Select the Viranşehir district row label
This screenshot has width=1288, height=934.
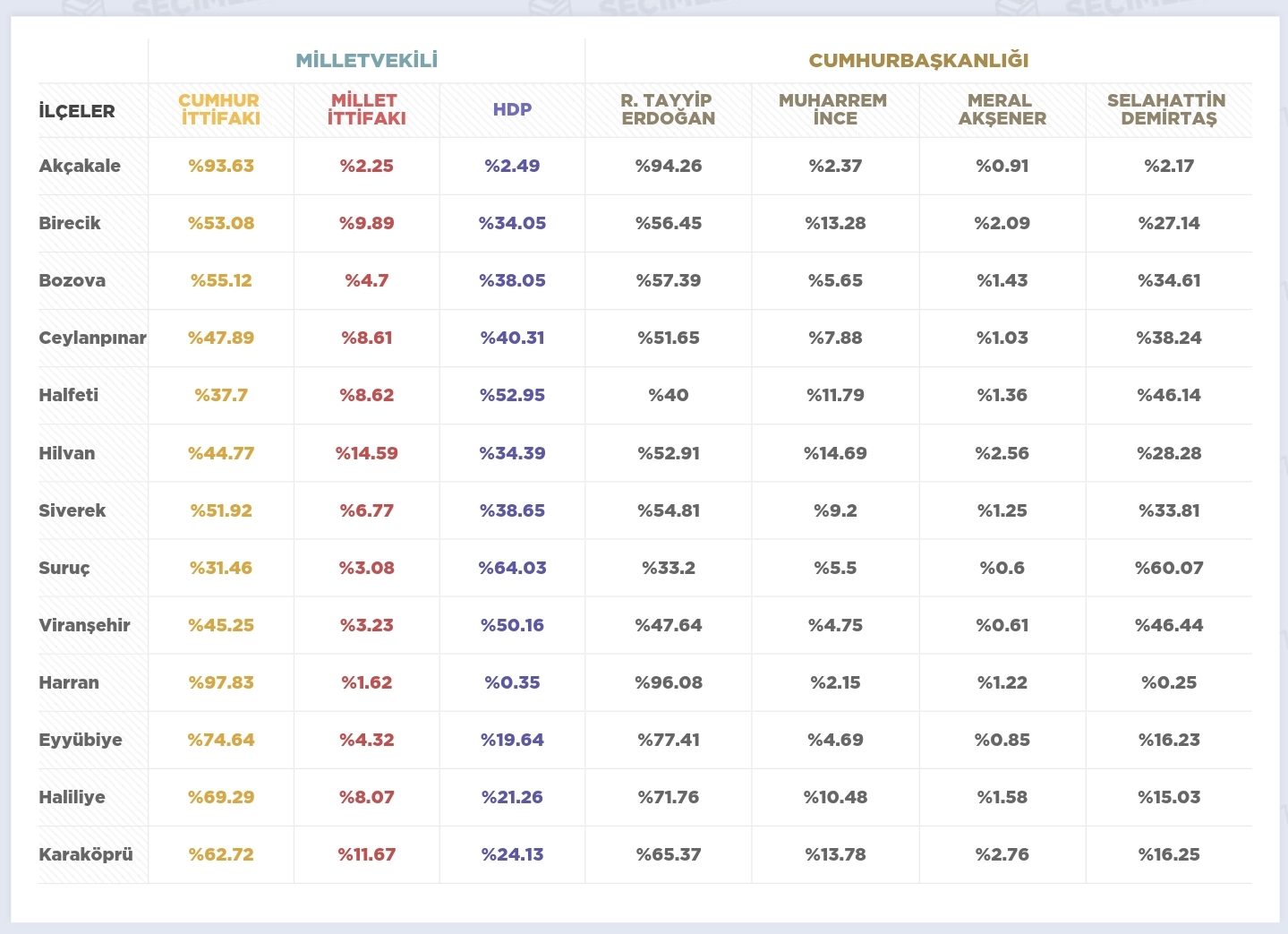point(84,625)
